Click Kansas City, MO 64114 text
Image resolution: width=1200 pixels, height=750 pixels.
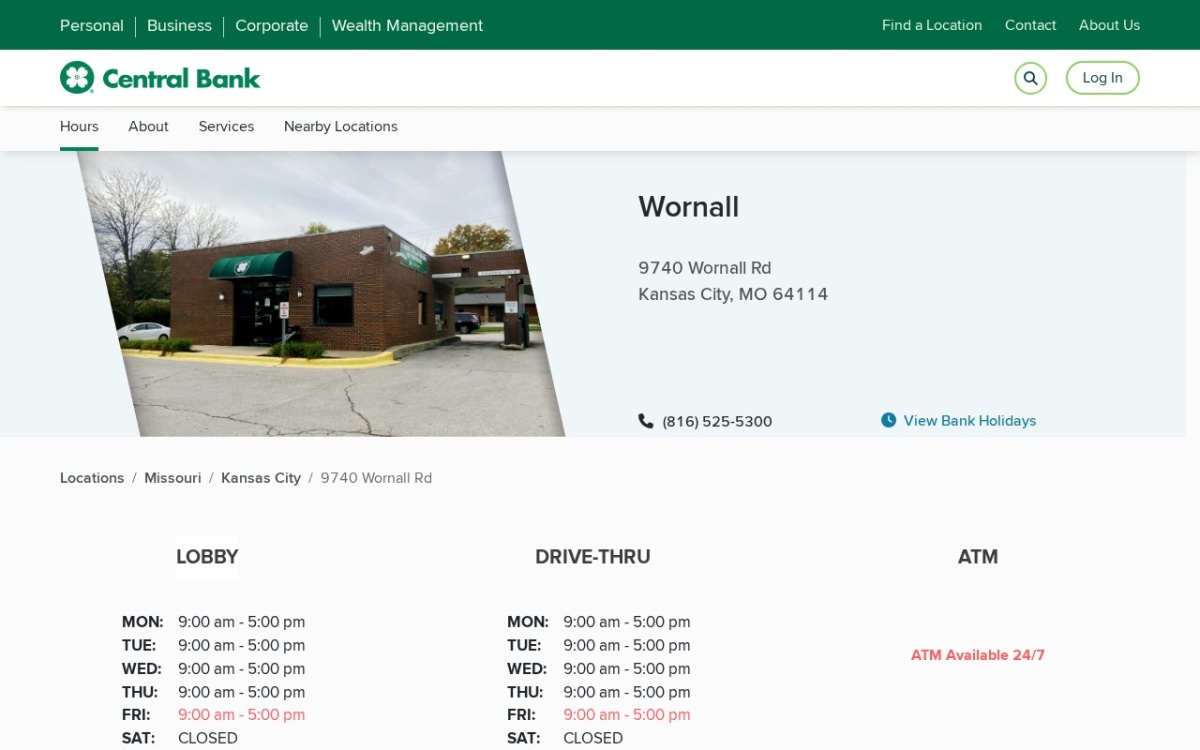point(733,294)
